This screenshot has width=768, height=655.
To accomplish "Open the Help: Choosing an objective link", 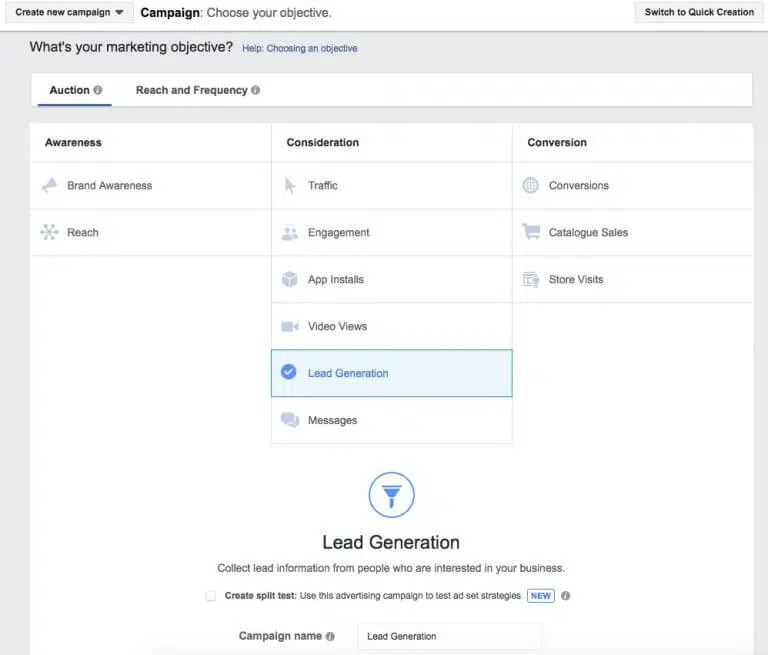I will point(299,48).
